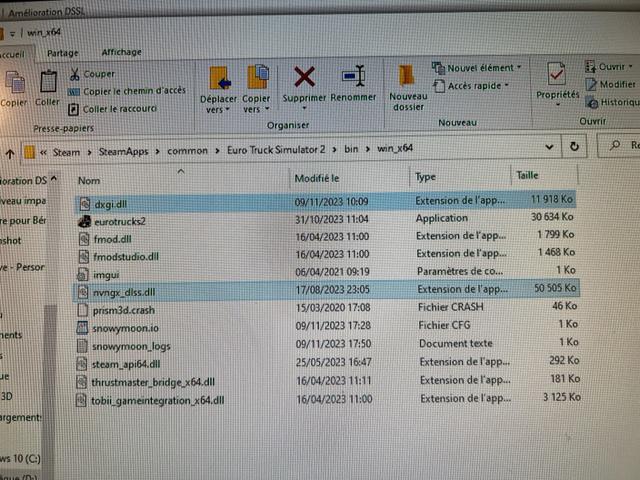This screenshot has width=640, height=480.
Task: Select the dxgi.dll file
Action: (326, 202)
